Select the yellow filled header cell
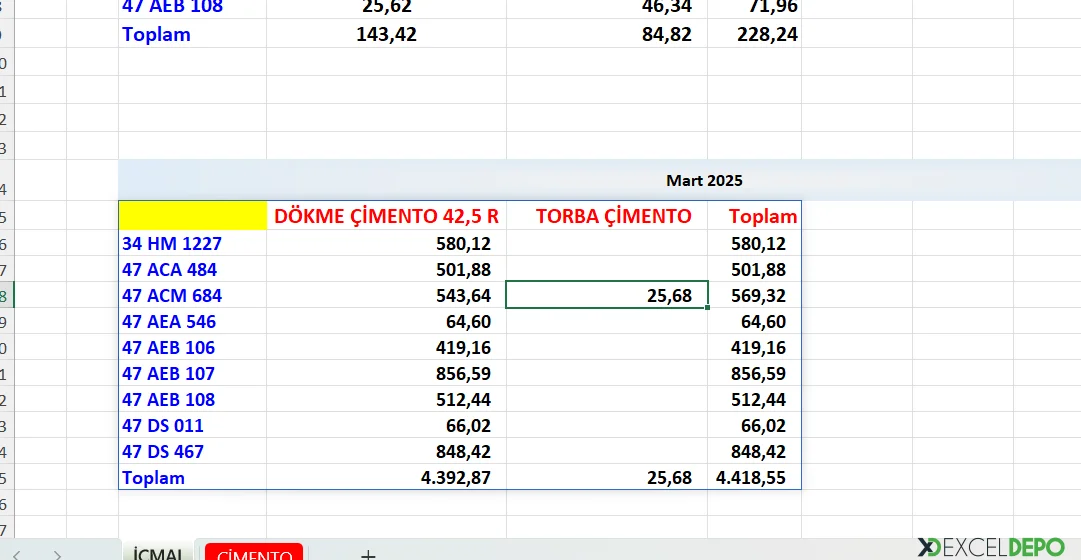The image size is (1081, 560). coord(192,216)
